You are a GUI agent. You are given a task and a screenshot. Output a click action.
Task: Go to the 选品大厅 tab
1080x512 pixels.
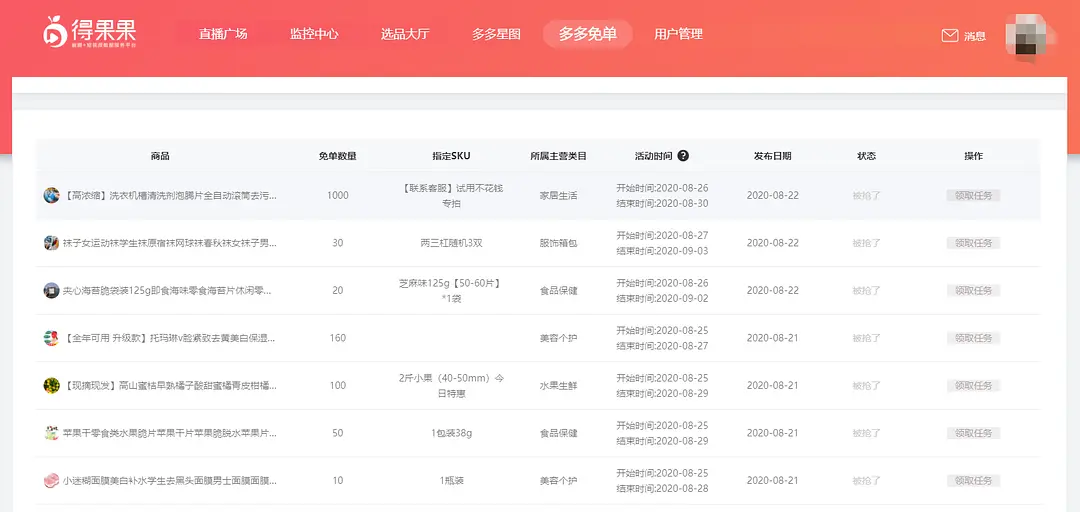coord(405,34)
